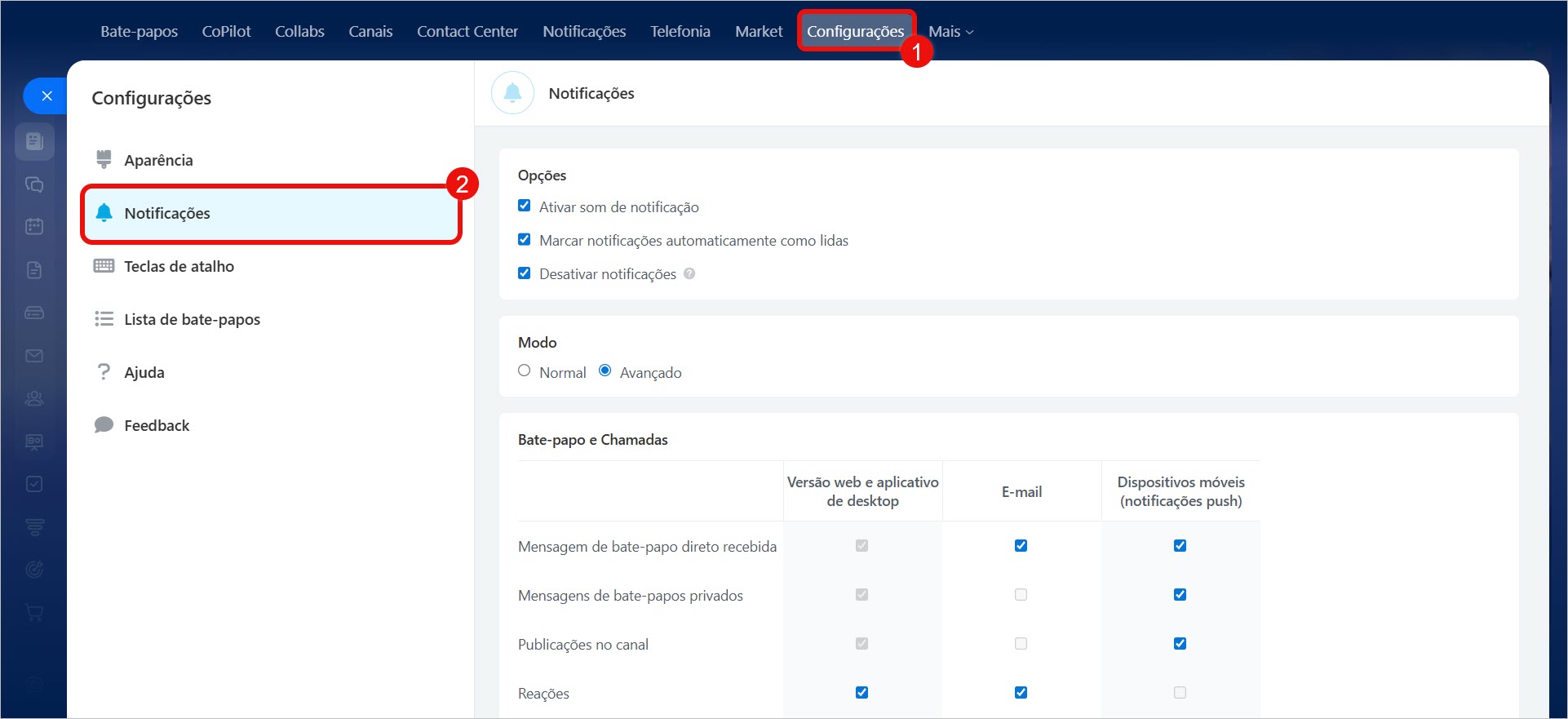Switch to the Telefonia tab

click(680, 31)
